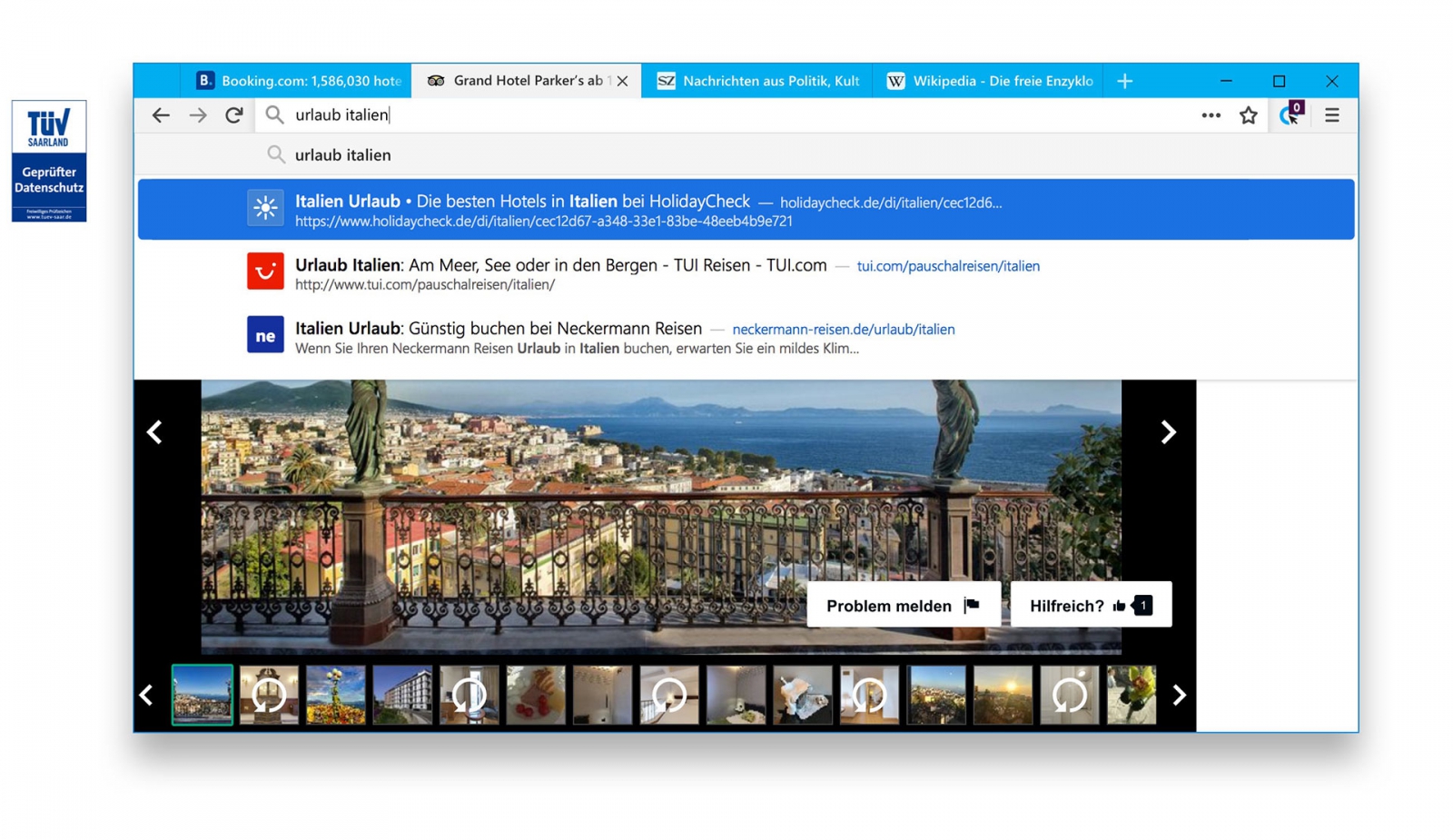This screenshot has height=840, width=1453.
Task: Show the previous large gallery photo
Action: (x=155, y=432)
